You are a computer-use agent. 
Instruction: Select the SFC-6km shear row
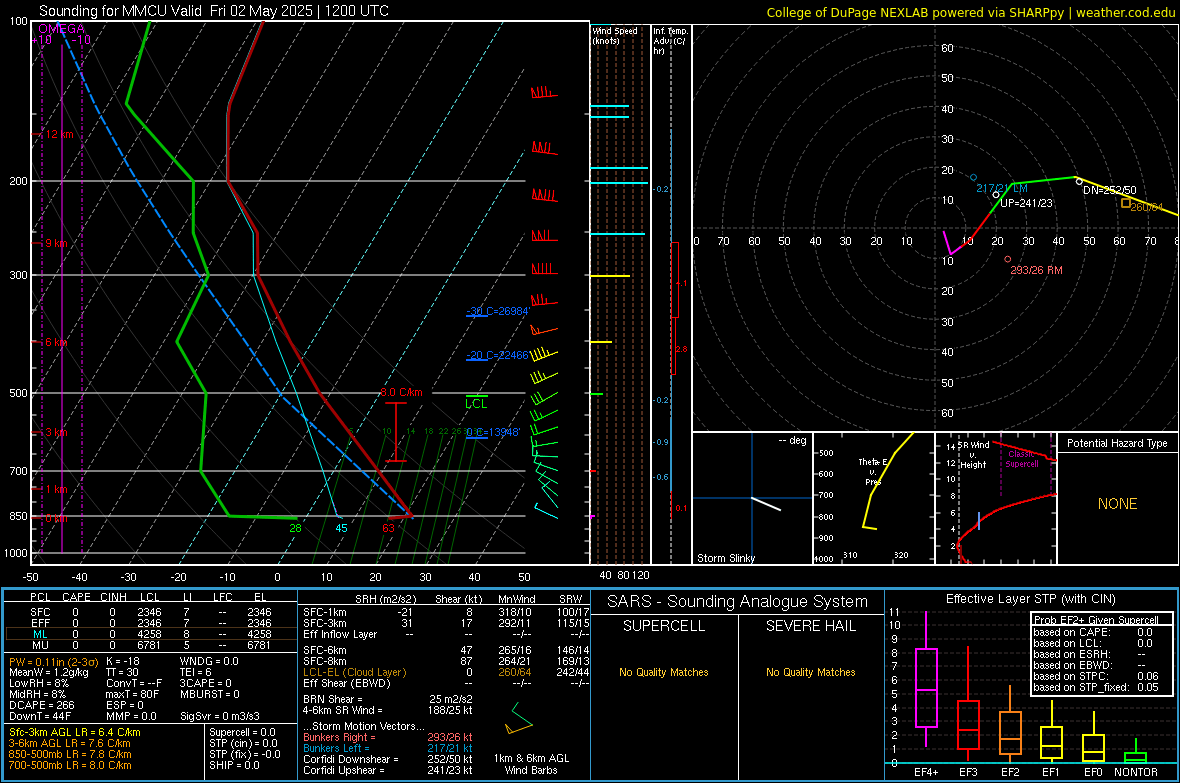pyautogui.click(x=446, y=650)
